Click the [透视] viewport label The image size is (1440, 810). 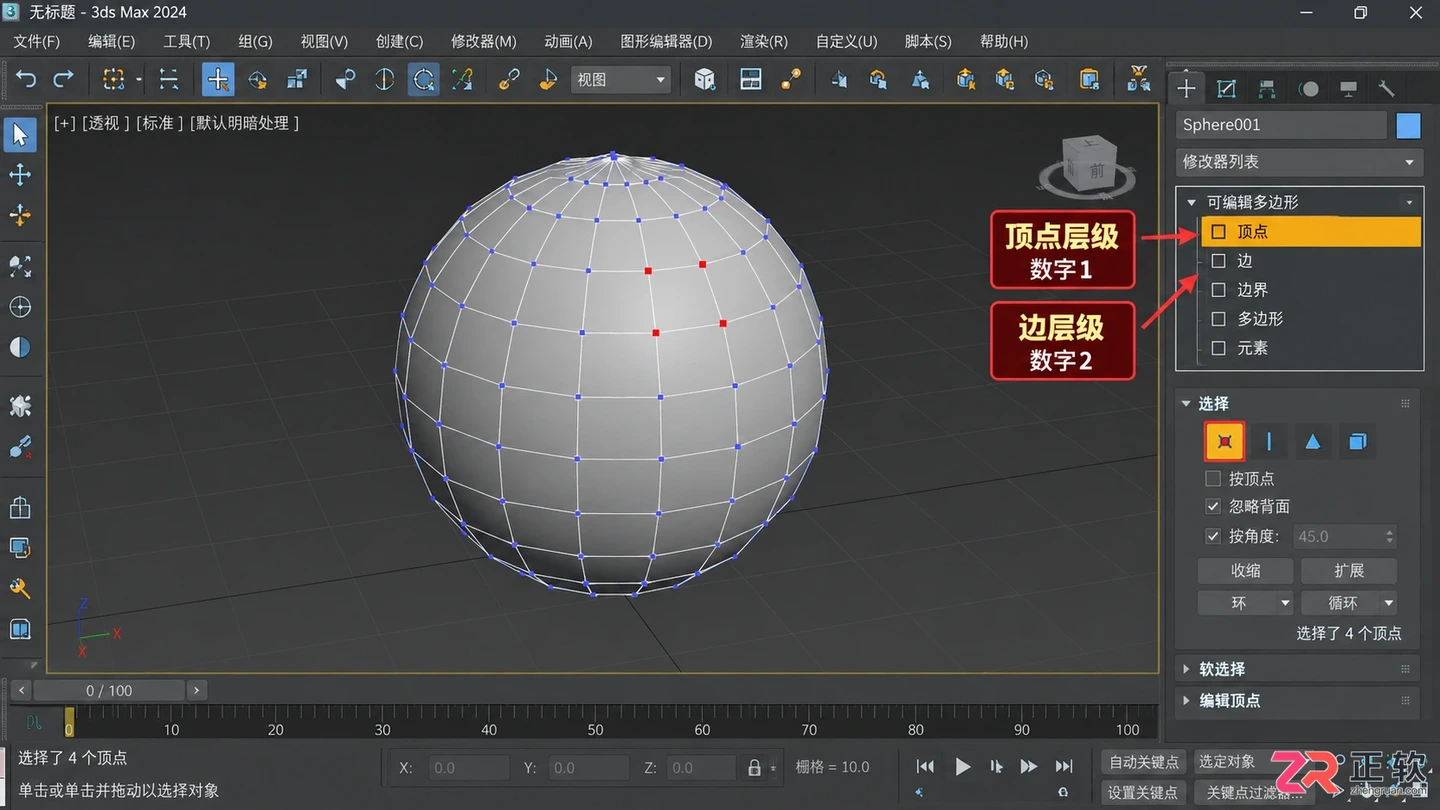[105, 123]
